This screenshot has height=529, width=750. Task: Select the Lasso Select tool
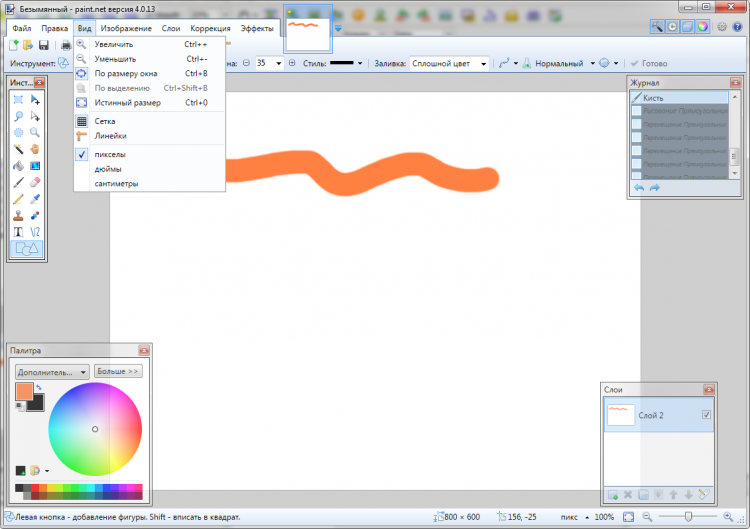pyautogui.click(x=18, y=116)
